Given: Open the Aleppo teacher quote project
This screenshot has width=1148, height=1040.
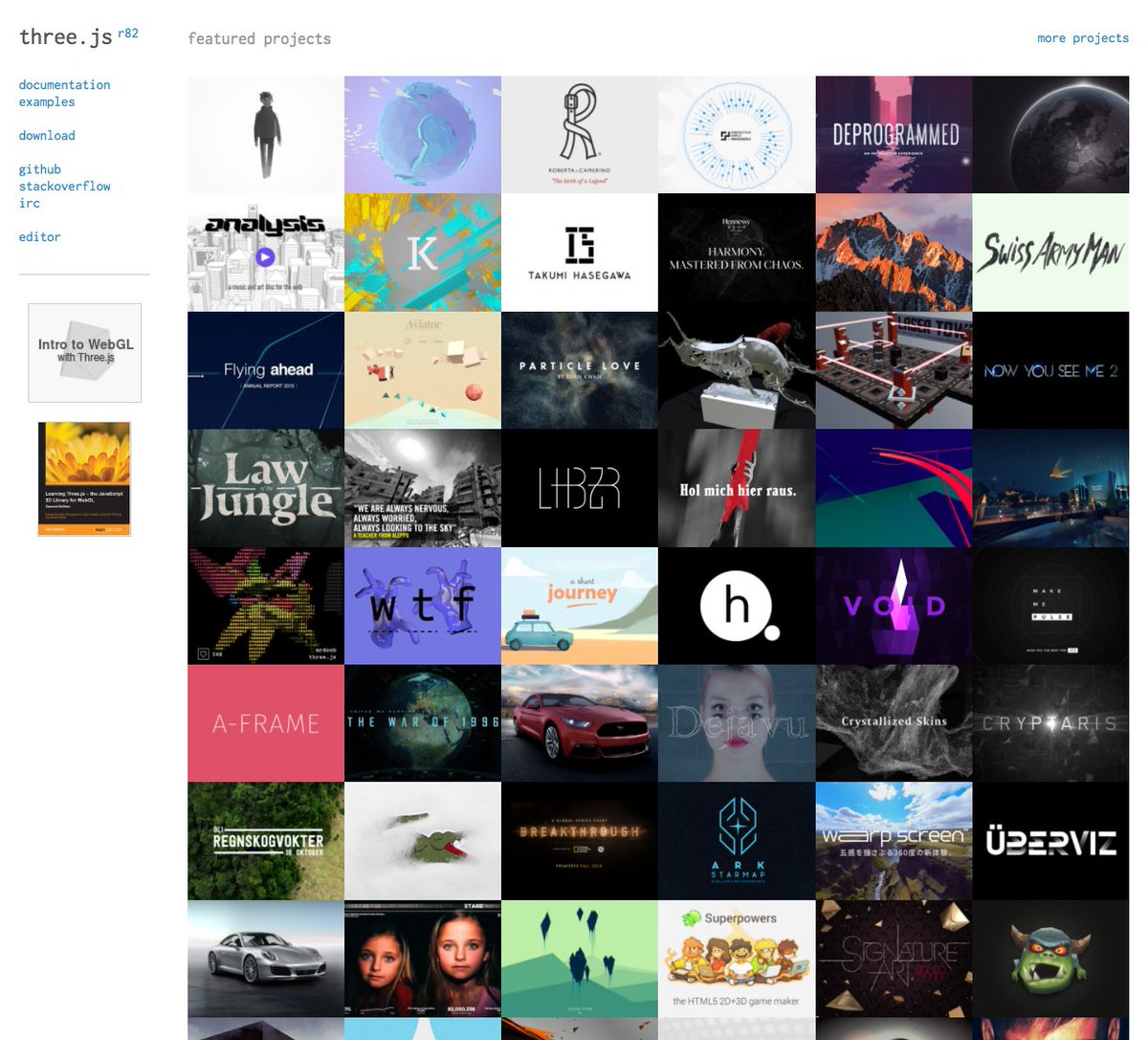Looking at the screenshot, I should tap(423, 488).
